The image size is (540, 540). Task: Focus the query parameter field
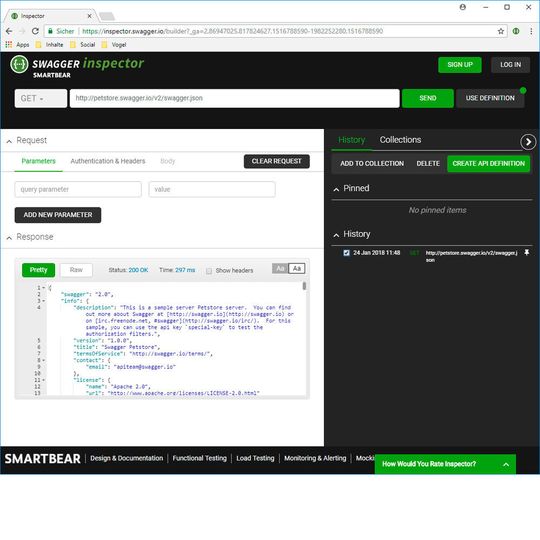coord(78,189)
